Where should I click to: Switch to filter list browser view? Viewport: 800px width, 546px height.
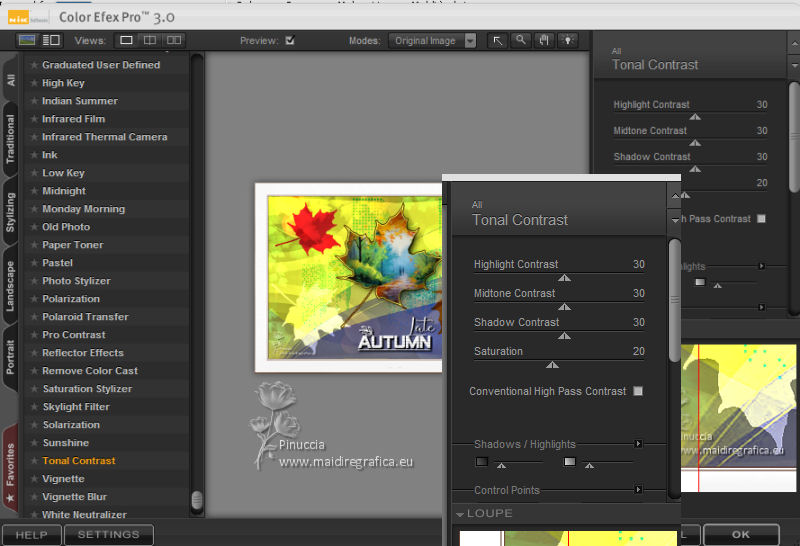click(51, 40)
